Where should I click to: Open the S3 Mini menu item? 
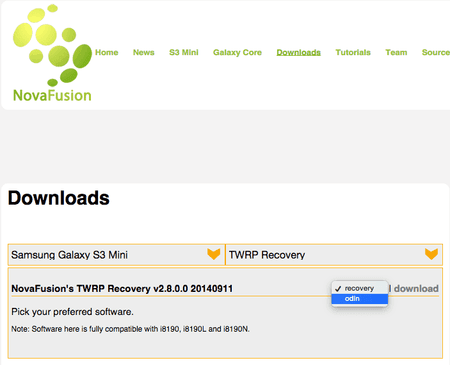(184, 52)
